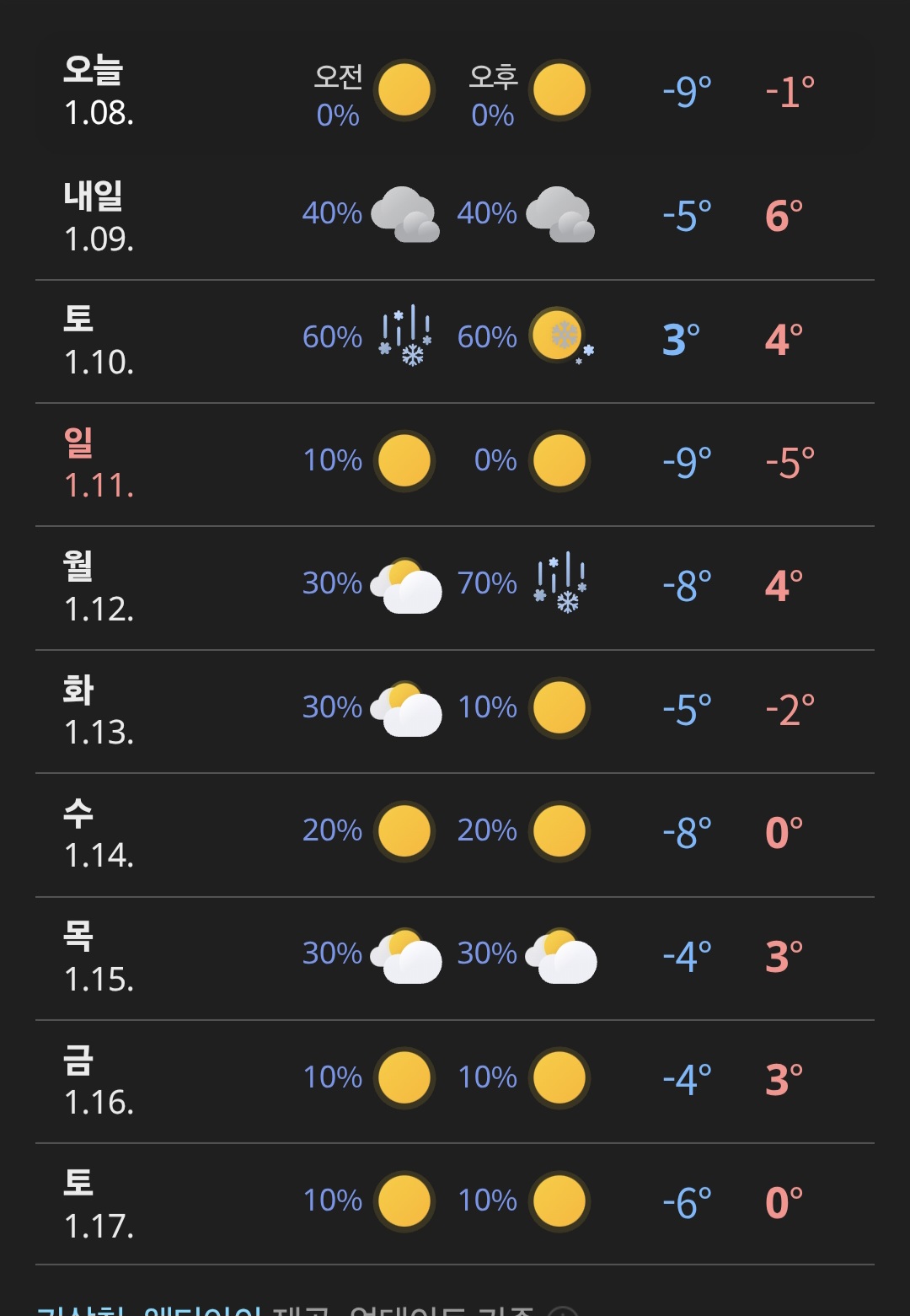Click Monday 1.12 morning partly cloudy icon

[x=406, y=584]
